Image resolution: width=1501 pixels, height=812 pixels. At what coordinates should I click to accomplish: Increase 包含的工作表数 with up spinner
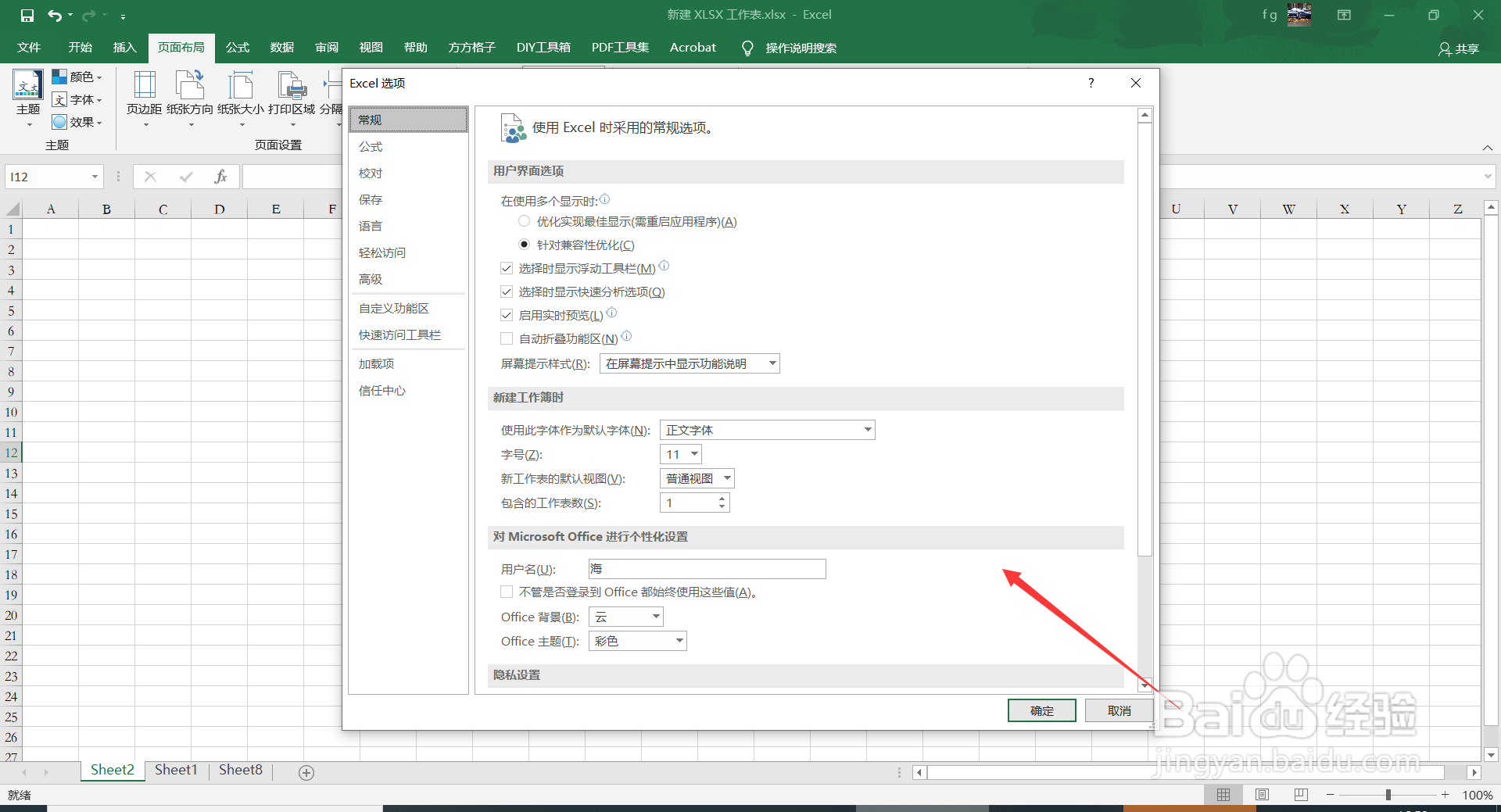pyautogui.click(x=722, y=498)
